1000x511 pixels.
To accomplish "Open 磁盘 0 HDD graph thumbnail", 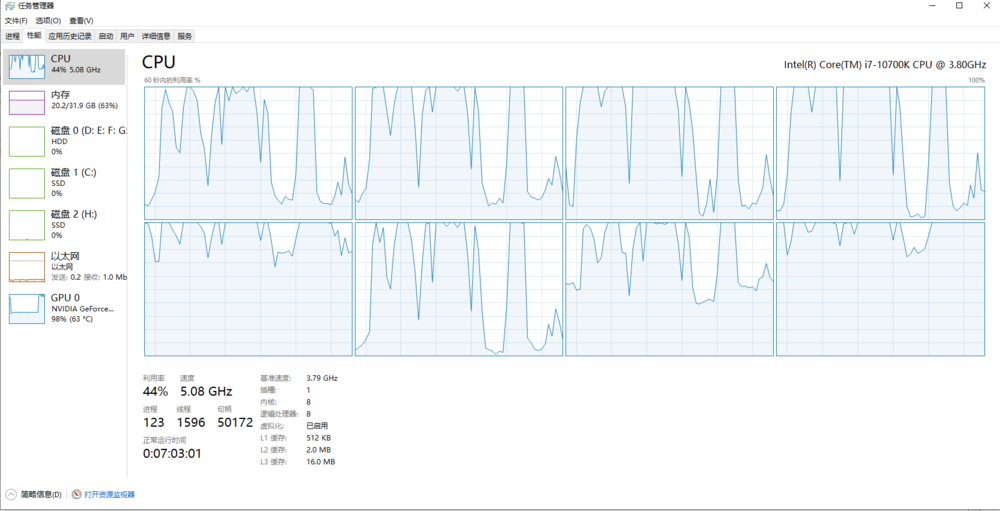I will (x=27, y=142).
